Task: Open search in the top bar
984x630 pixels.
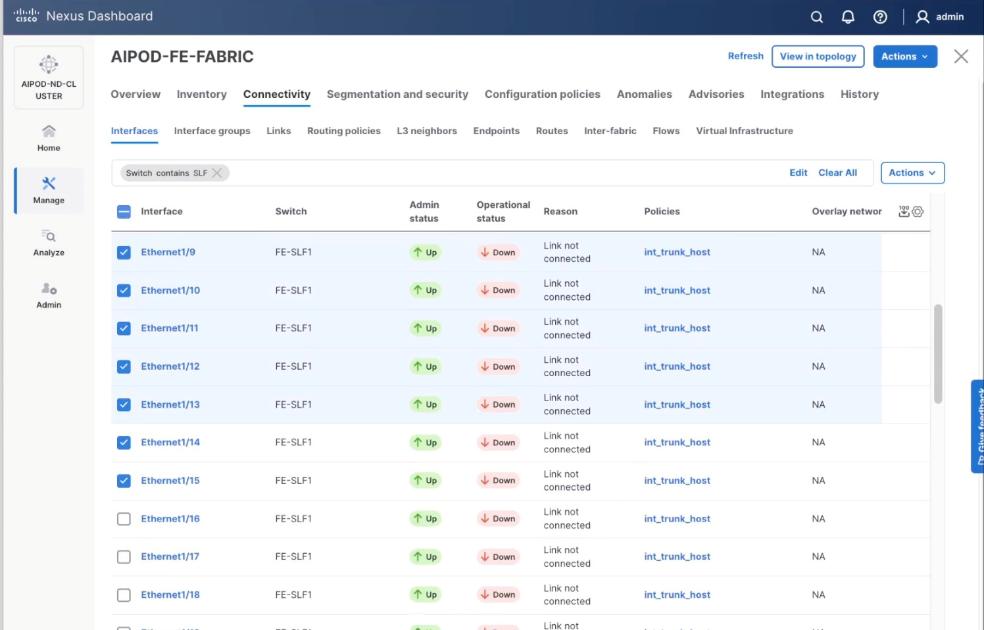Action: (816, 16)
